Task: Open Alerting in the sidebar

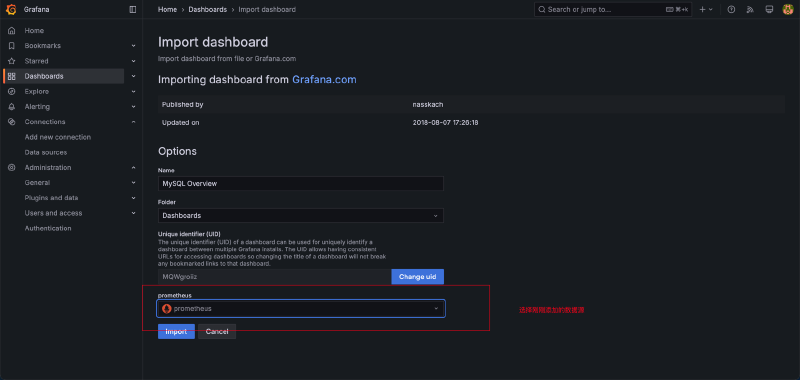Action: point(37,107)
